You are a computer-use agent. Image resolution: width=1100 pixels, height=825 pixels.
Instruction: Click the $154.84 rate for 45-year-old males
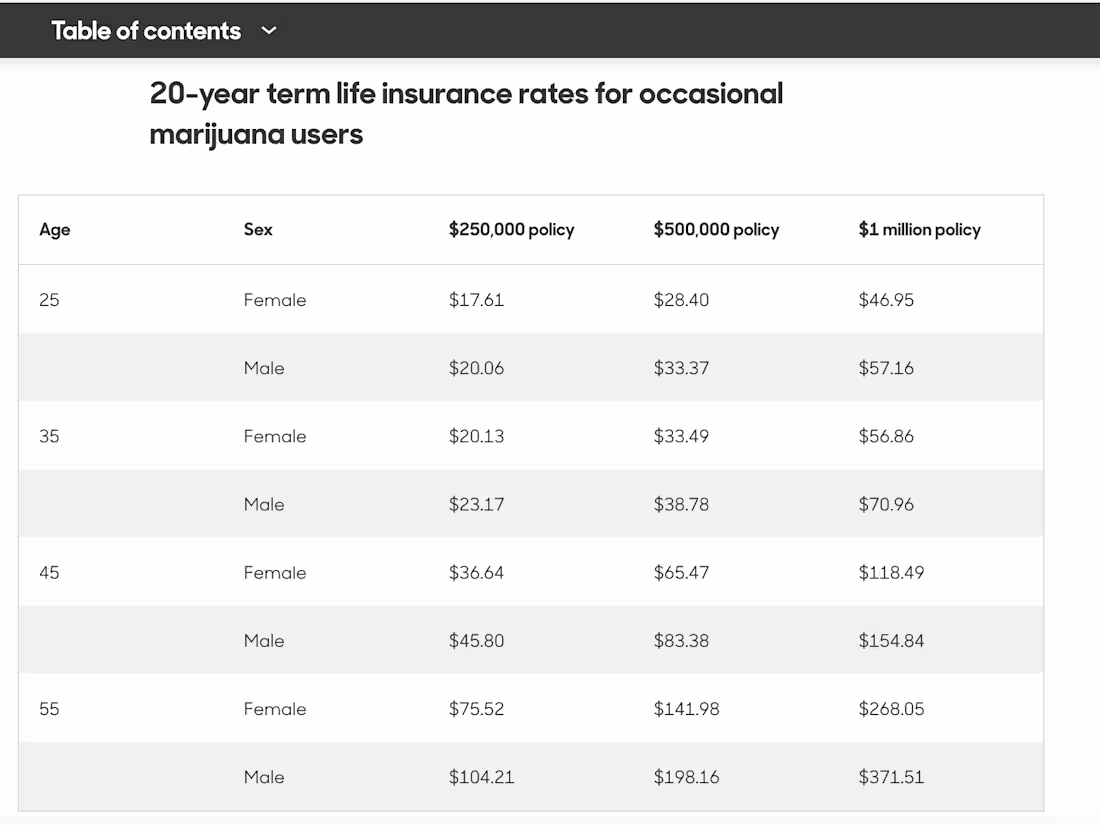point(890,640)
